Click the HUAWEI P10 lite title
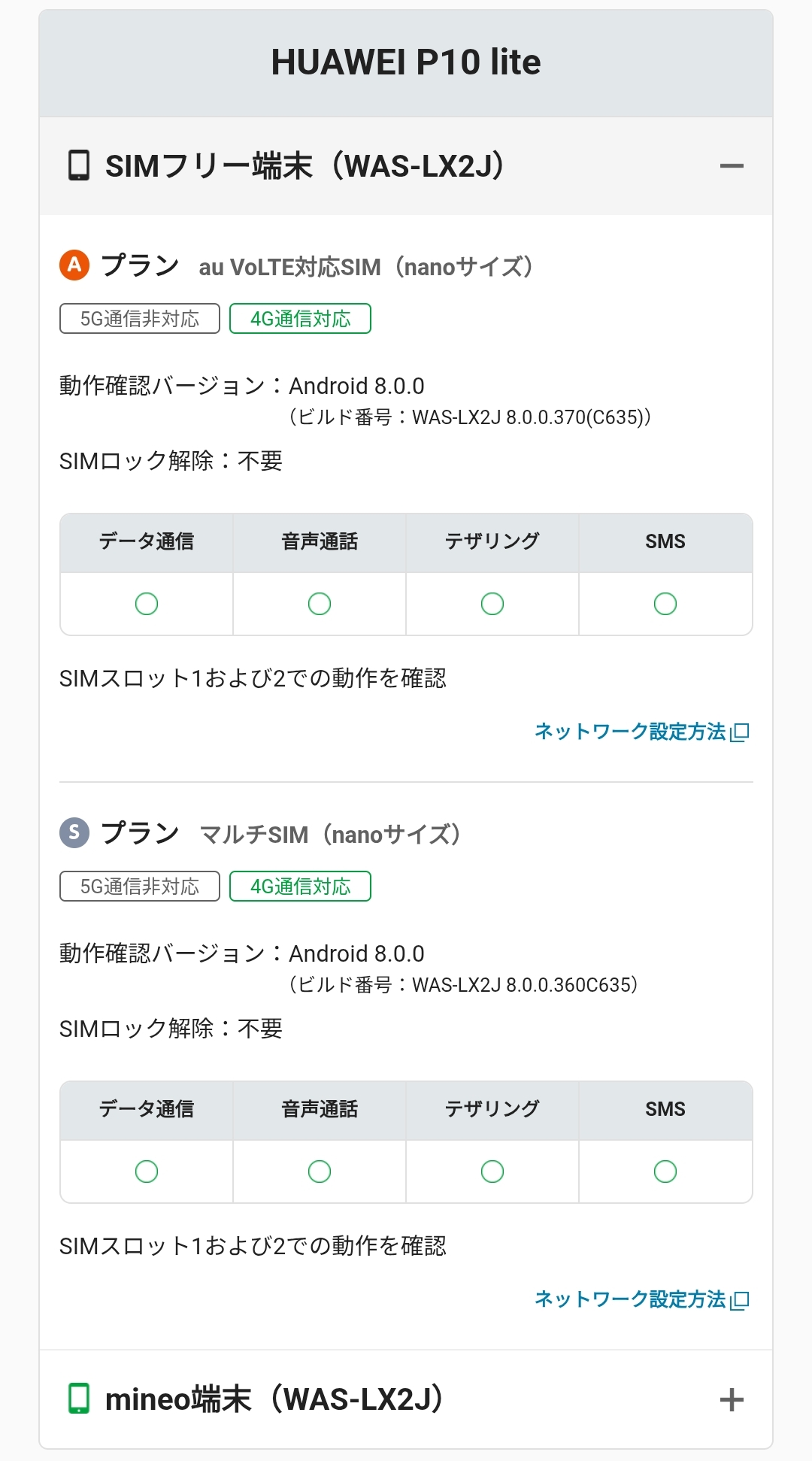 click(406, 62)
